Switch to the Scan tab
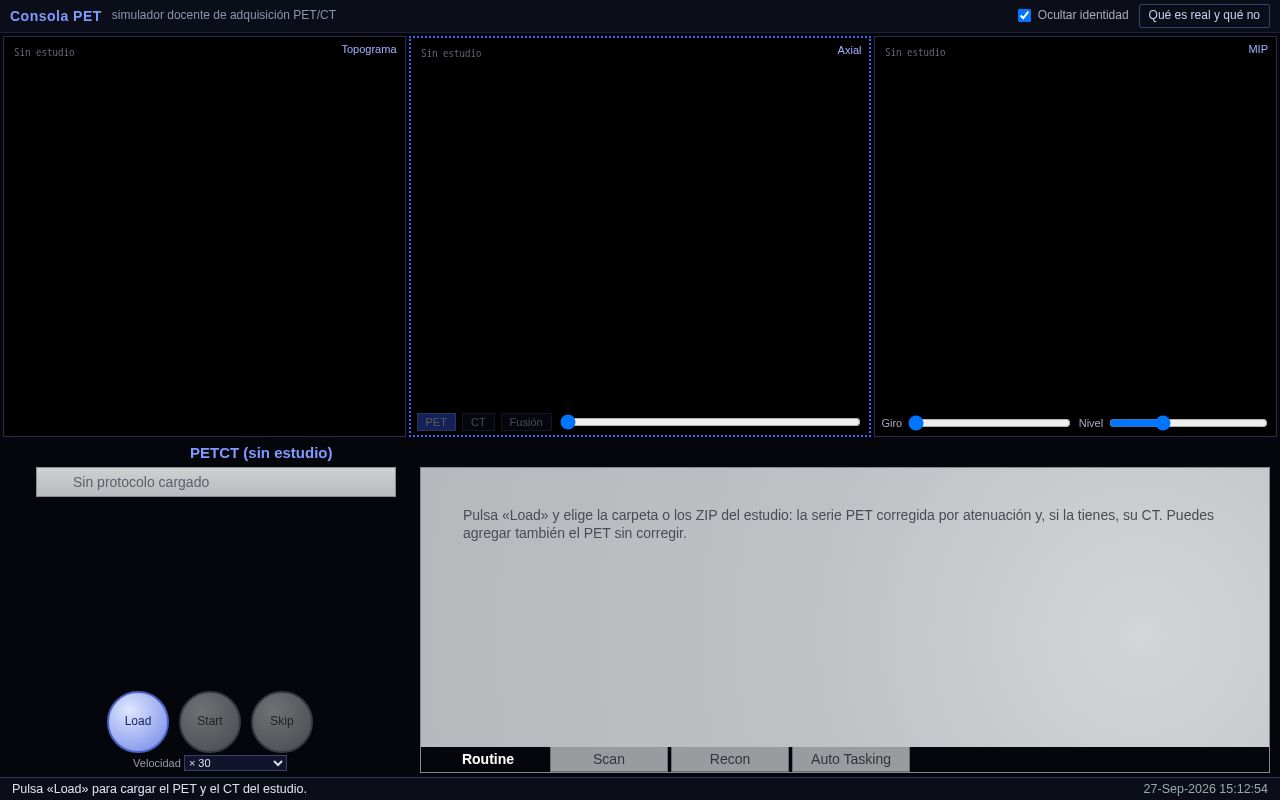This screenshot has width=1280, height=800. (x=609, y=759)
